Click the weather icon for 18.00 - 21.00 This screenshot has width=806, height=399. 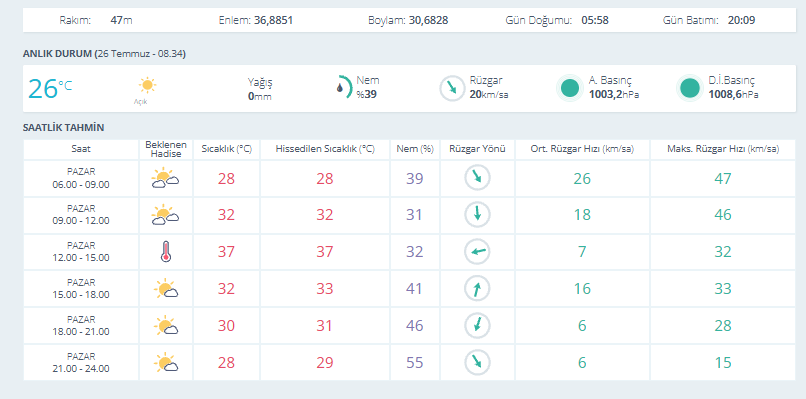166,325
